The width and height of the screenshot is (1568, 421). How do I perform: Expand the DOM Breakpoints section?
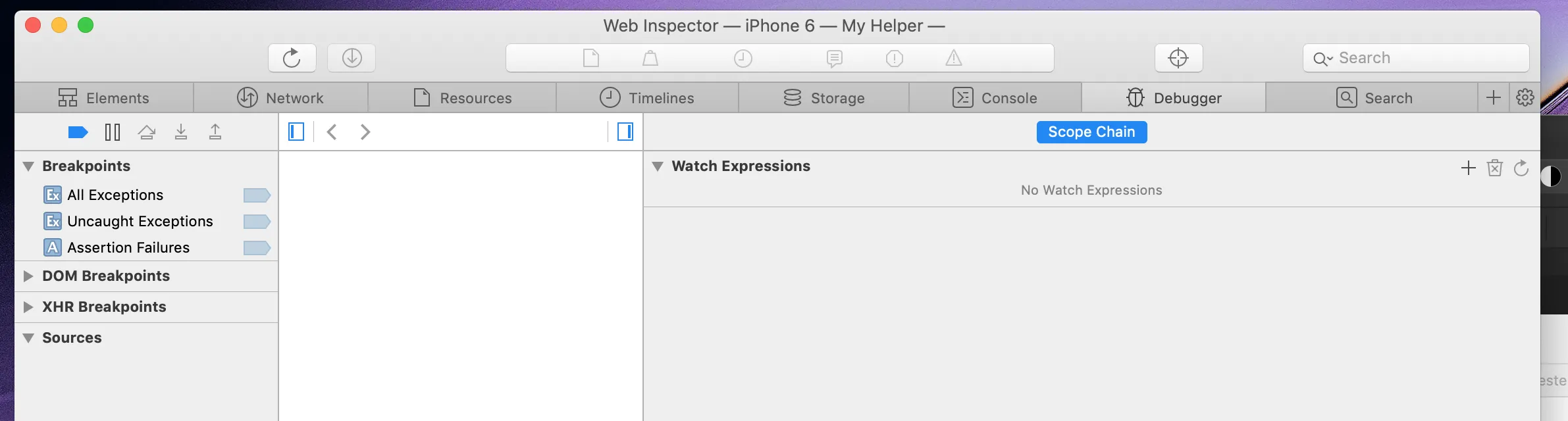[28, 276]
